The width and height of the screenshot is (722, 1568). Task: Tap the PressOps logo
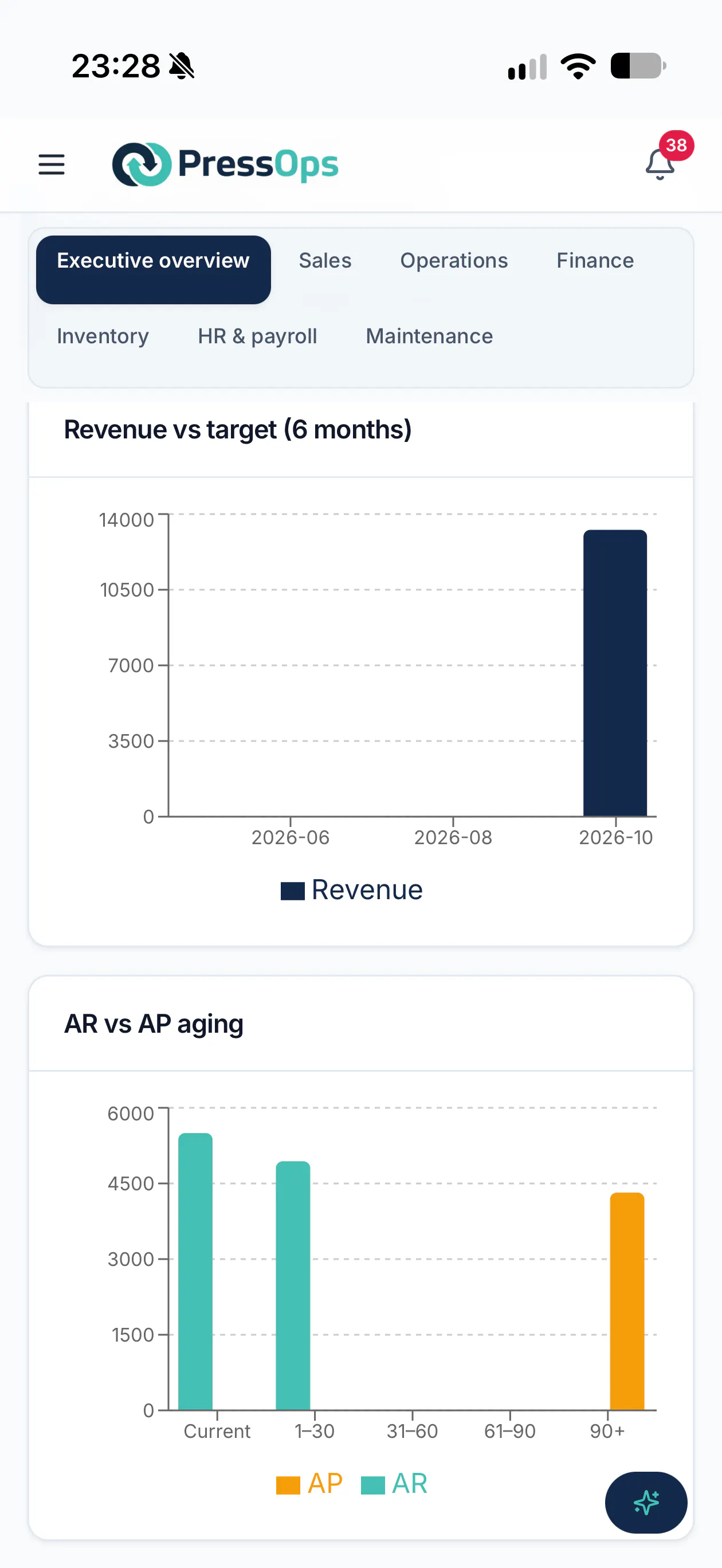coord(225,164)
